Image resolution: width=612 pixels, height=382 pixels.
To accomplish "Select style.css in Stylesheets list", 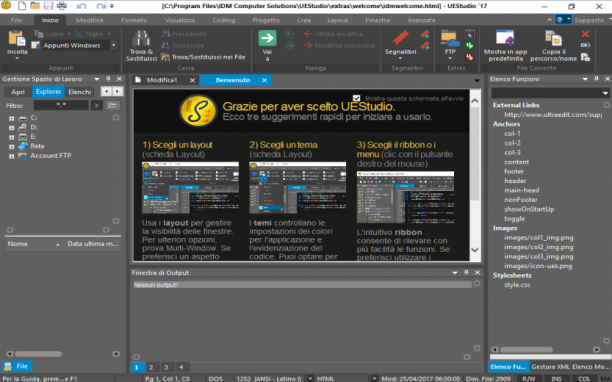I will 517,285.
